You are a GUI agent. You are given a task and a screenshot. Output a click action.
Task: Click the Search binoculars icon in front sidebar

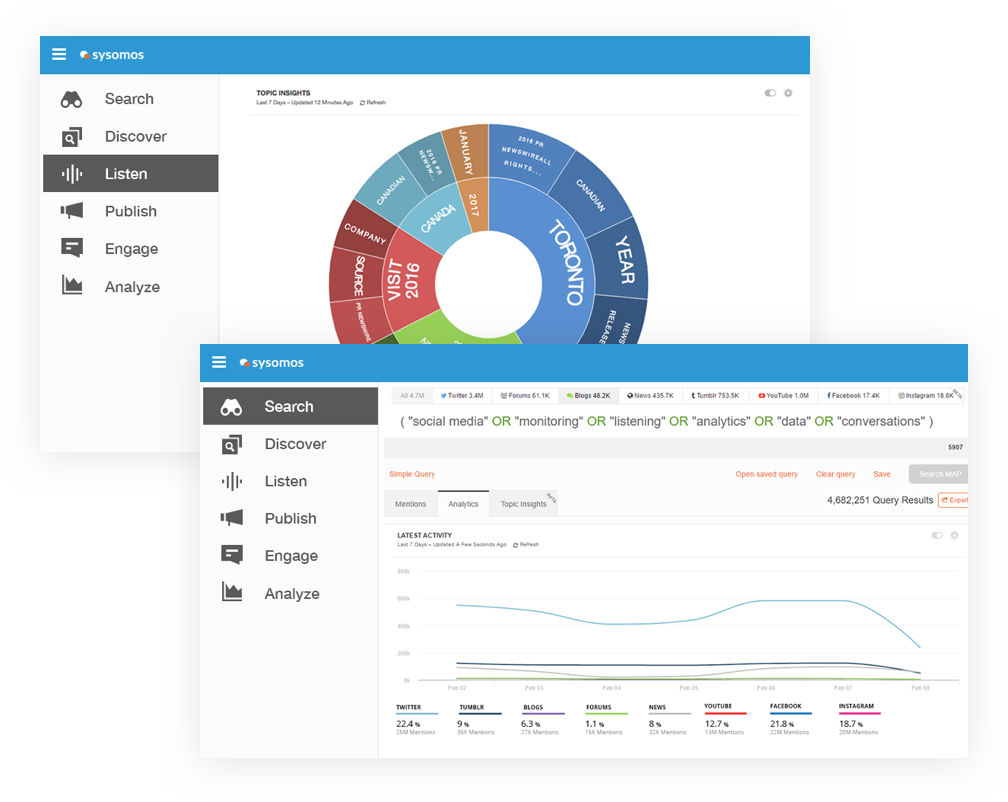(232, 407)
